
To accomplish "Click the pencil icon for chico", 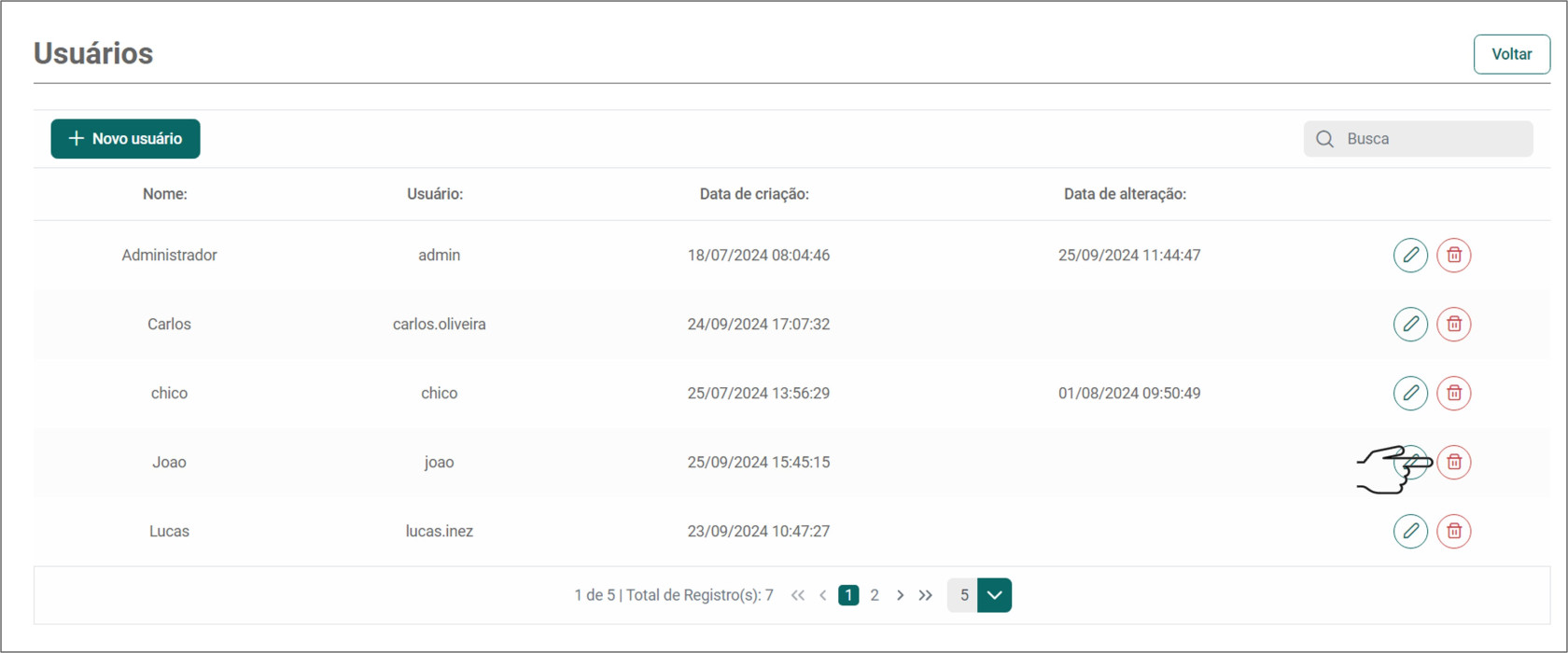I will [1410, 393].
